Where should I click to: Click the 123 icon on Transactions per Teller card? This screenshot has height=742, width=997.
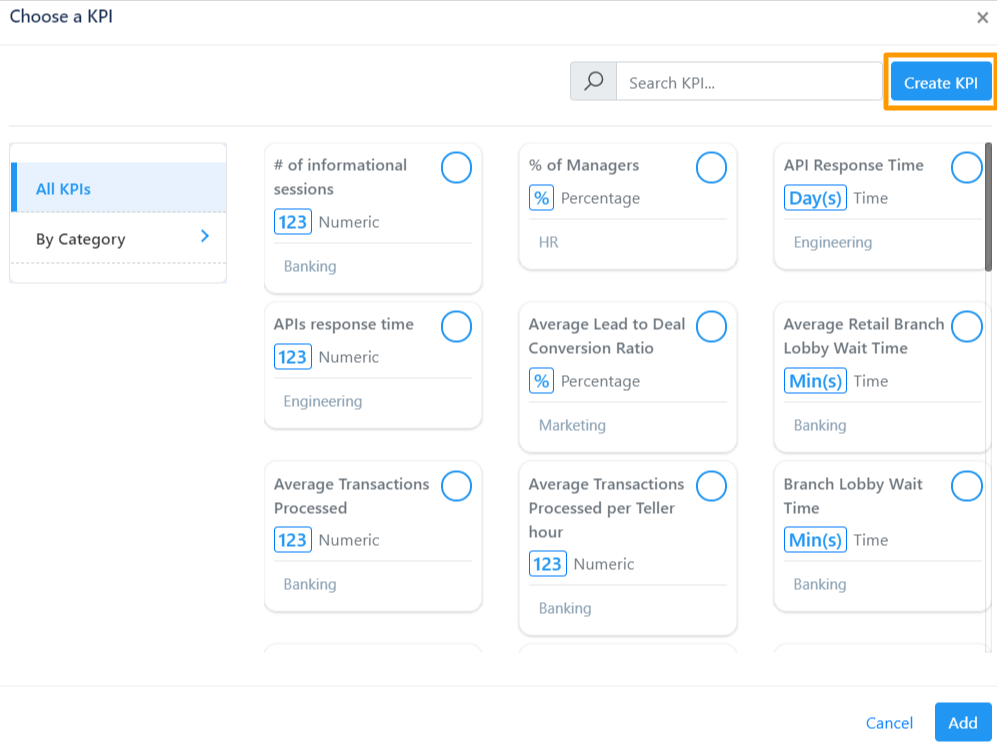click(x=547, y=564)
